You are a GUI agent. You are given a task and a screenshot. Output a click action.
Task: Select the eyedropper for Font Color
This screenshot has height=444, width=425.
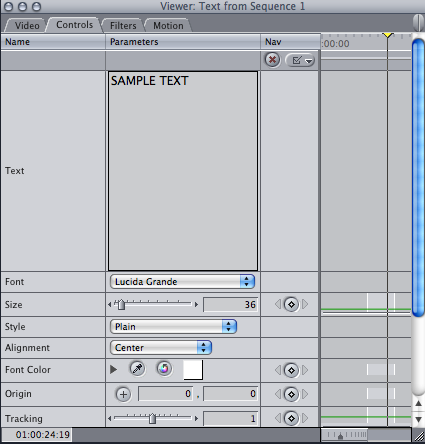coord(137,369)
